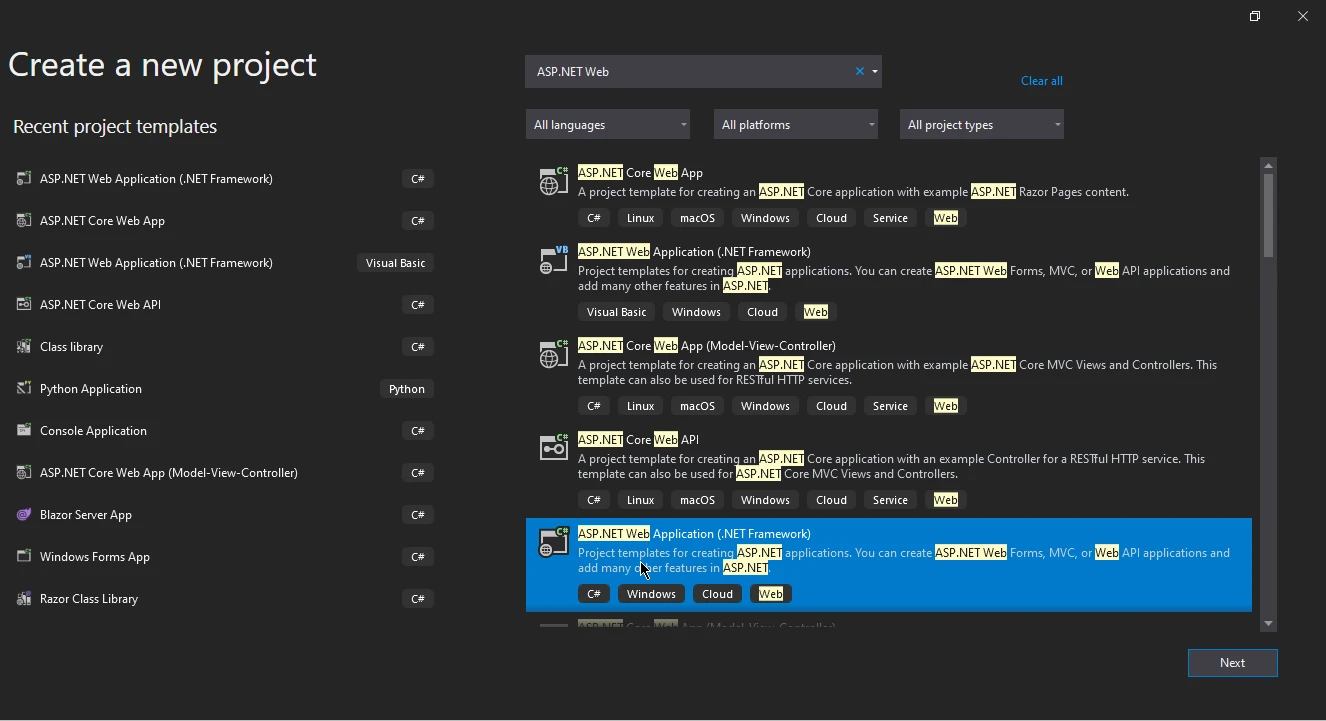Click the Visual Basic ASP.NET Web Application template icon
Viewport: 1326px width, 721px height.
pyautogui.click(x=553, y=260)
